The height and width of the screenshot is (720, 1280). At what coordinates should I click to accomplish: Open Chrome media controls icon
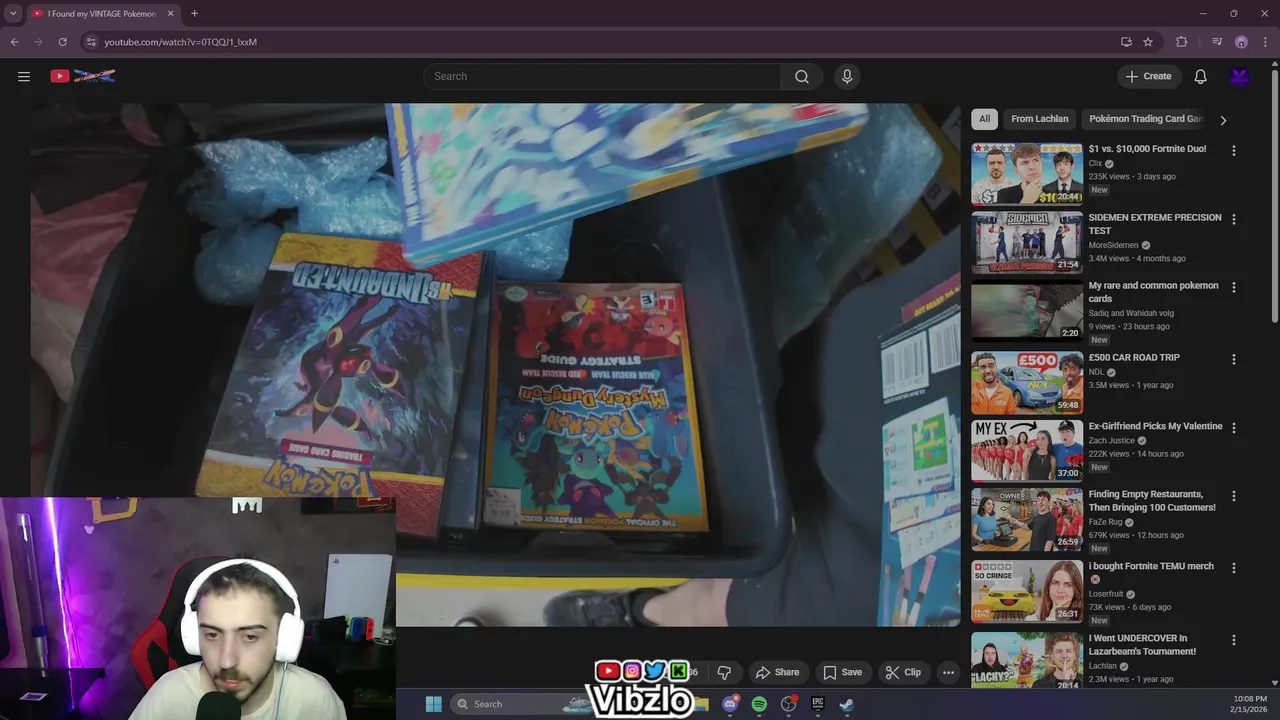tap(1217, 42)
